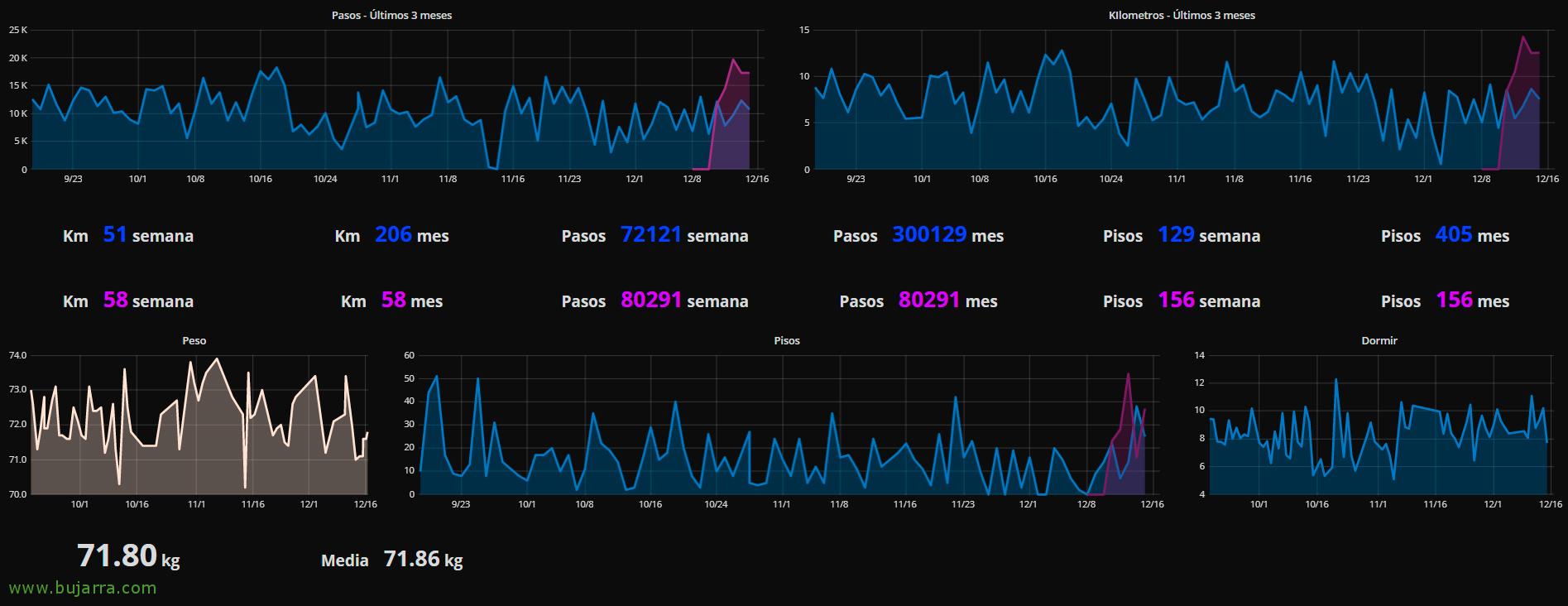Select the magenta '58' Km semana value
The height and width of the screenshot is (606, 1568).
(x=115, y=301)
